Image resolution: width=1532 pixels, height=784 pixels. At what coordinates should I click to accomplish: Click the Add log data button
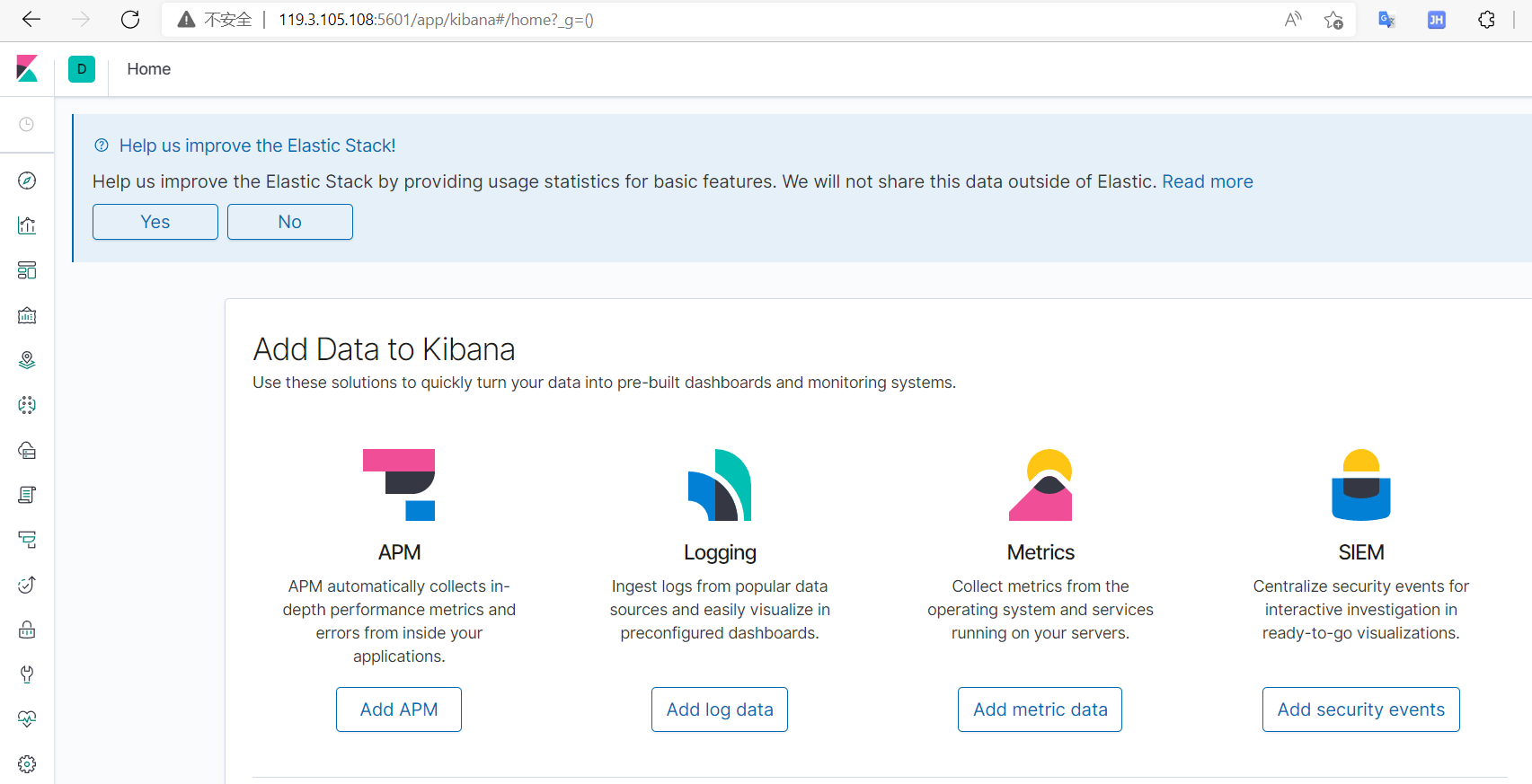[x=720, y=709]
